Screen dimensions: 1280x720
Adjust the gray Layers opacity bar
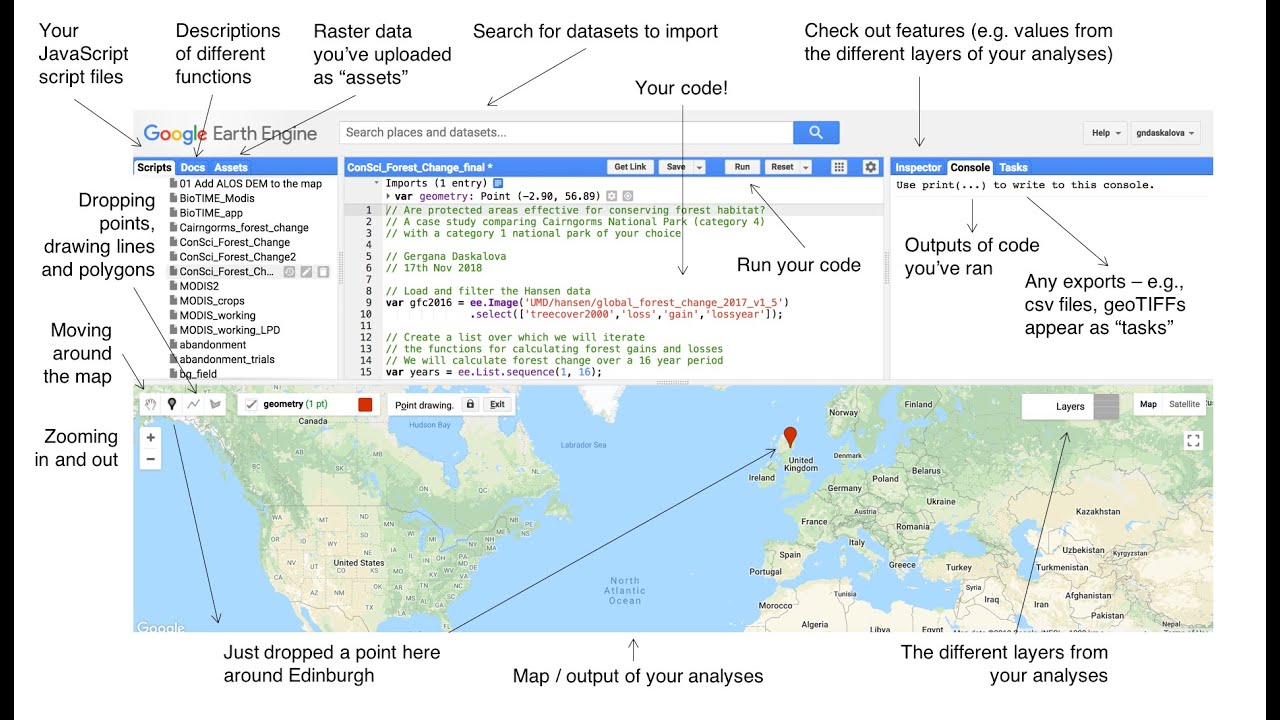(1106, 406)
